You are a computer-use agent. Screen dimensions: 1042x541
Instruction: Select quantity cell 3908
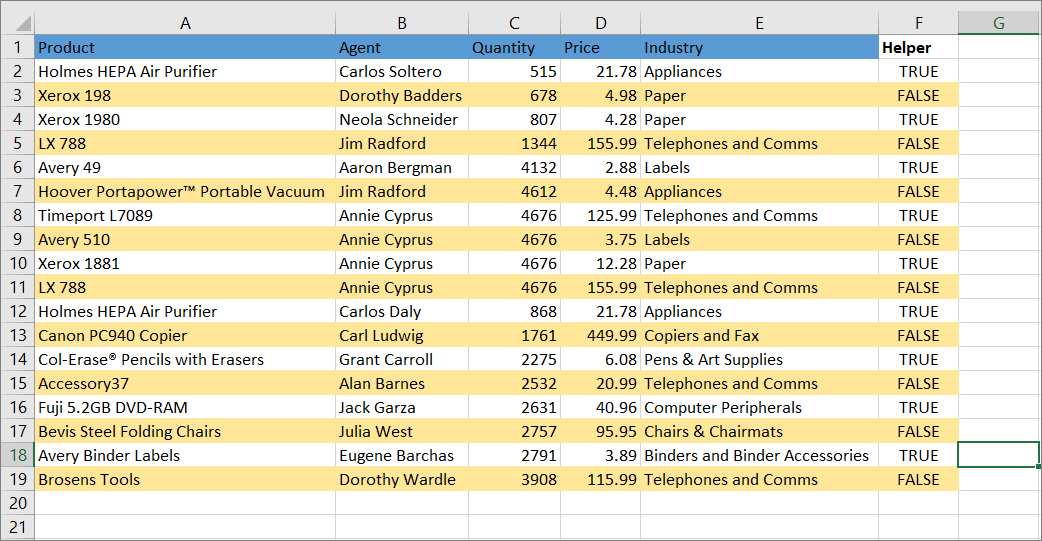pyautogui.click(x=514, y=479)
